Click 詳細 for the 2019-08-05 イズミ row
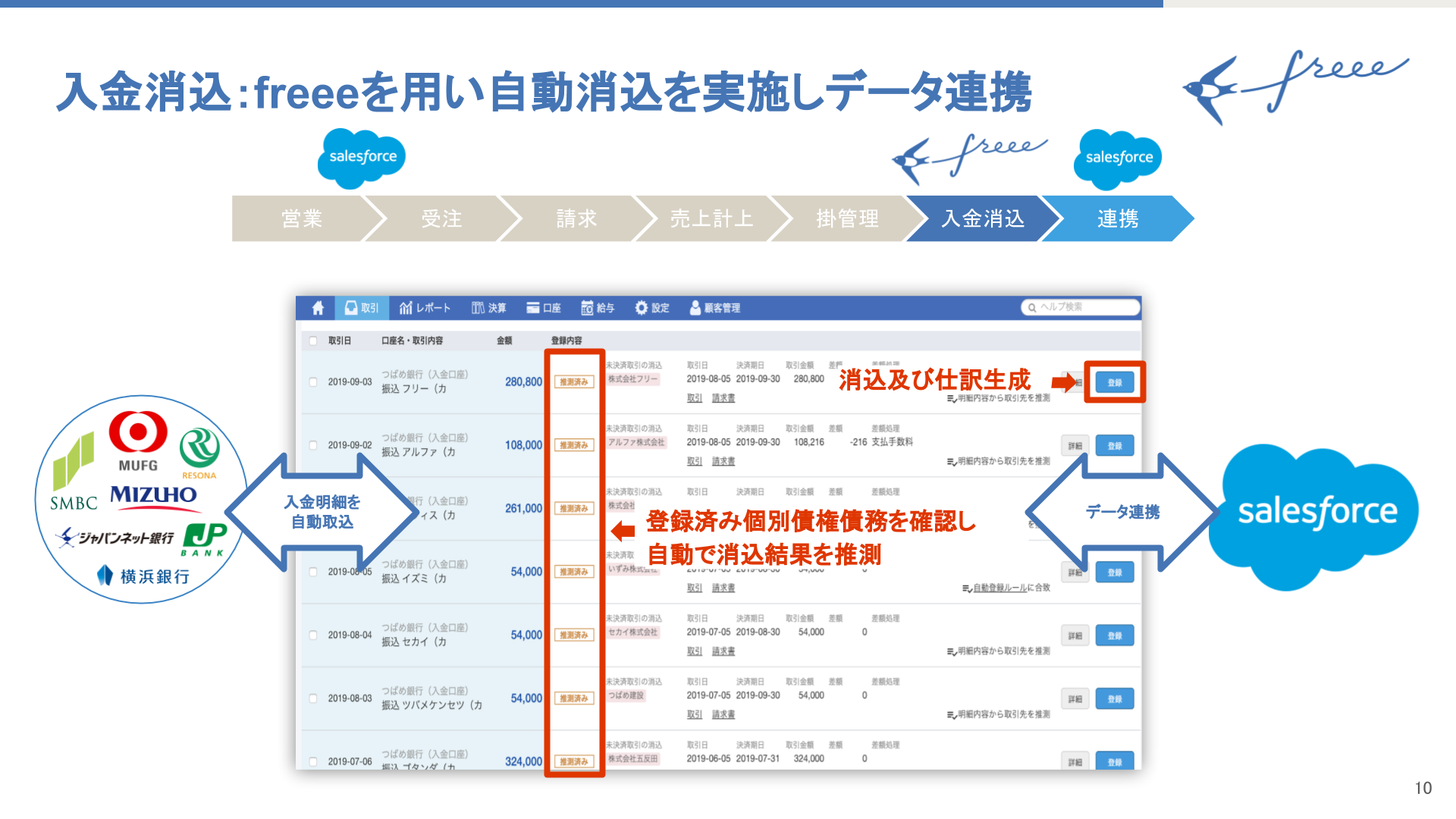This screenshot has width=1456, height=819. [1075, 573]
